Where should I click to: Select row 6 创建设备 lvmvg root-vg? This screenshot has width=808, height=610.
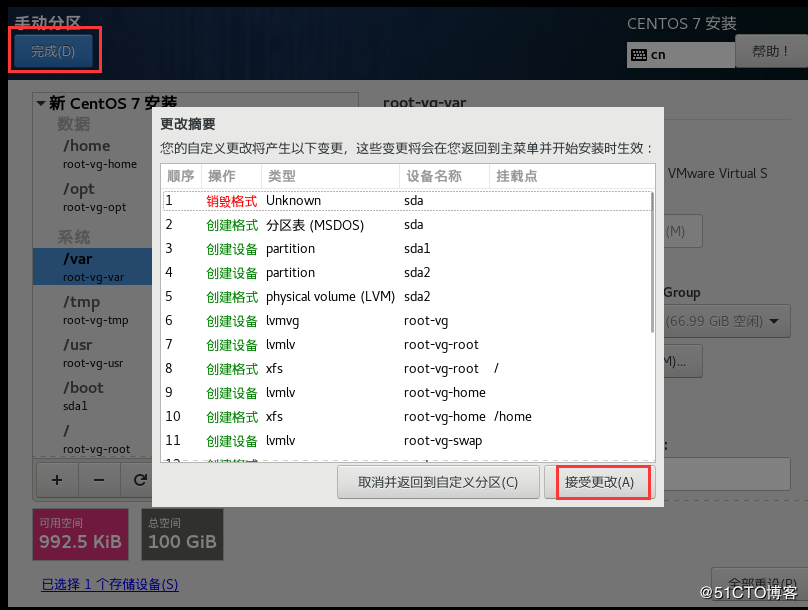click(x=407, y=320)
